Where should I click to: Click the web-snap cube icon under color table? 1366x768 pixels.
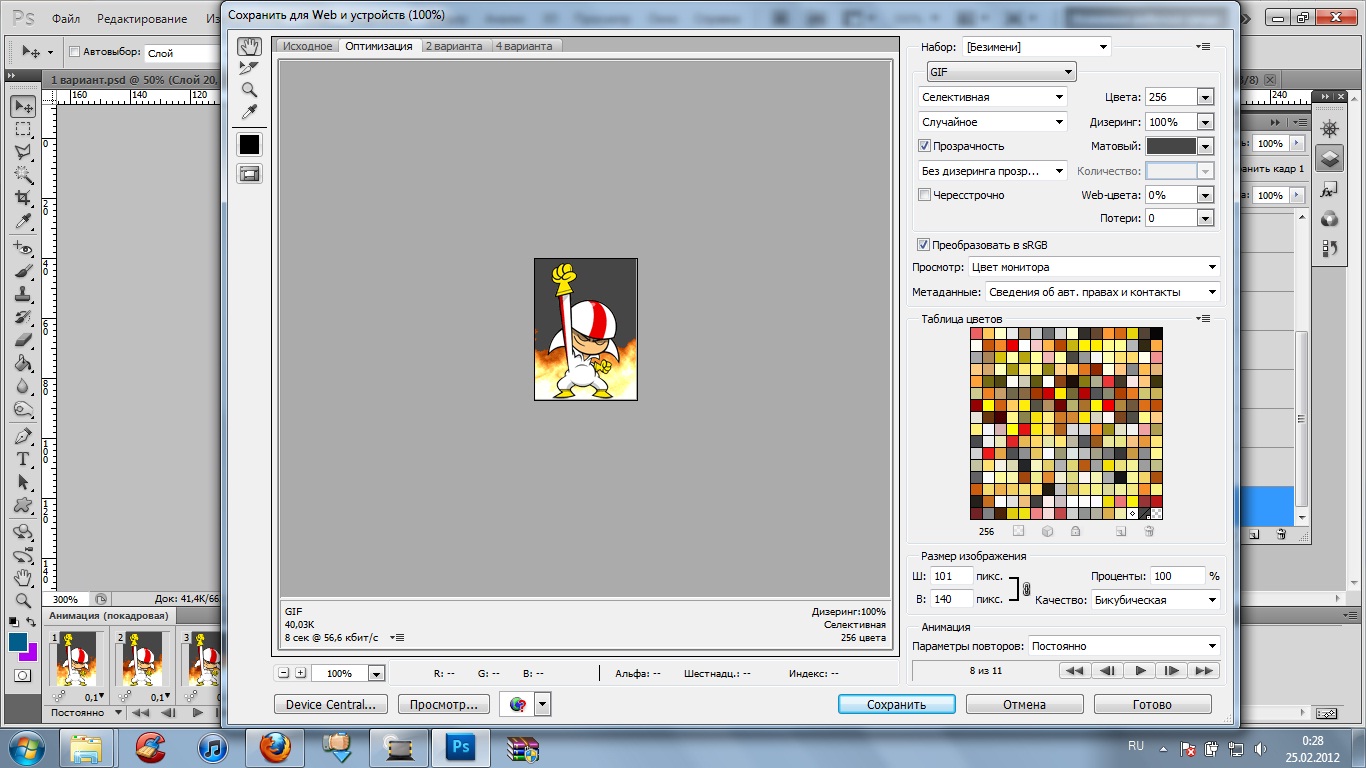pyautogui.click(x=1047, y=532)
